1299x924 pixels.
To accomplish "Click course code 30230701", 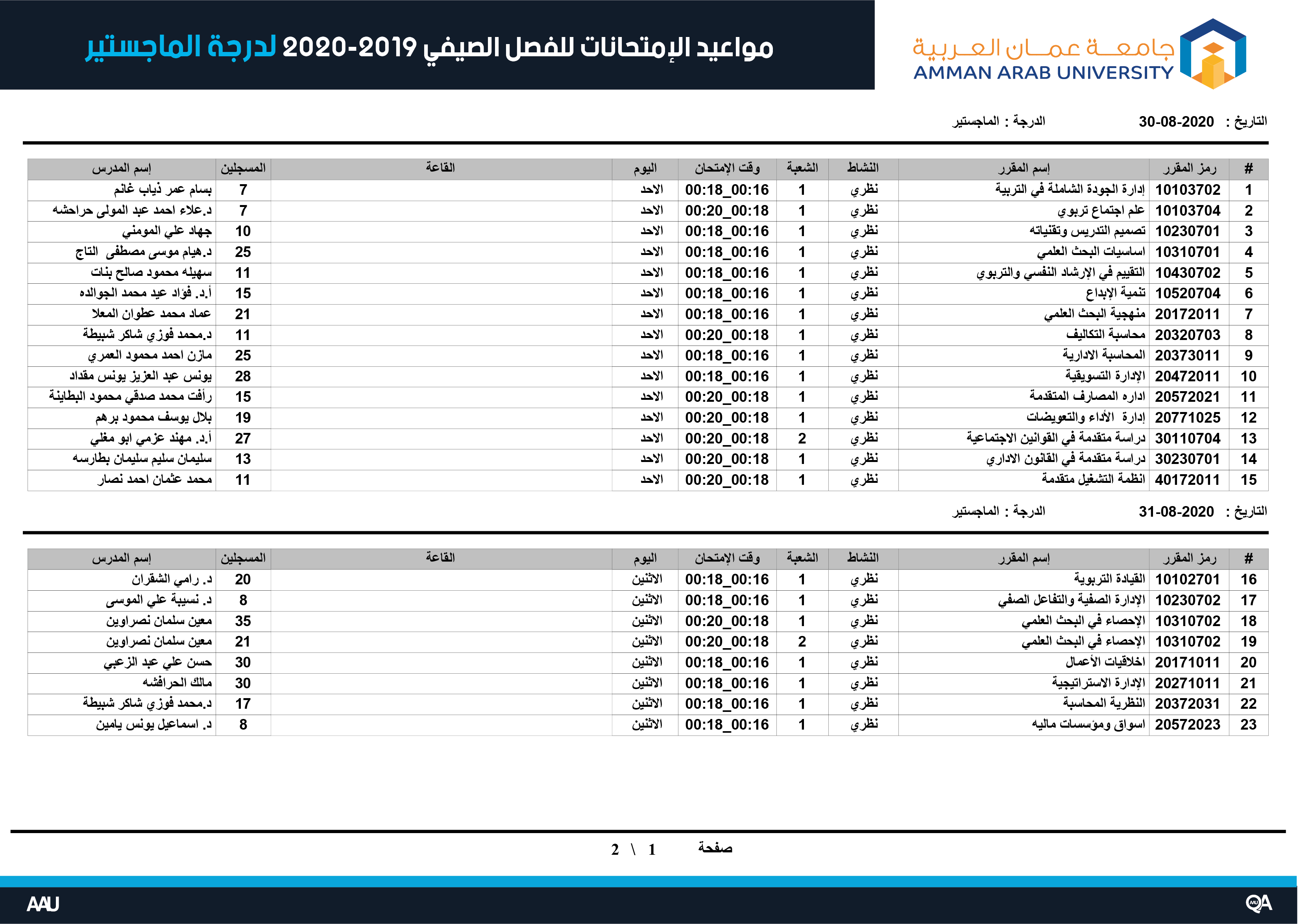I will (x=1188, y=459).
